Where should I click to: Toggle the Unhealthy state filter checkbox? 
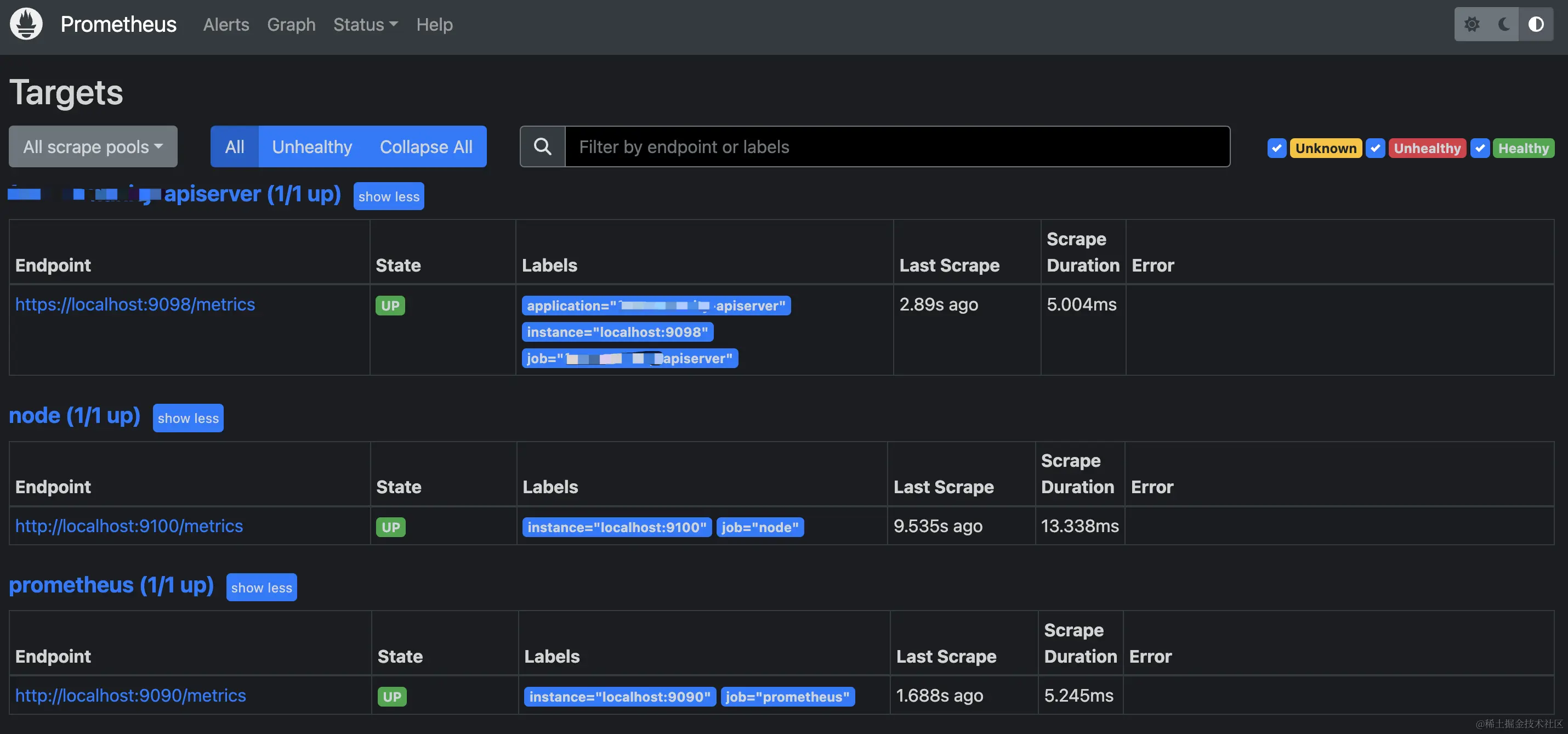tap(1375, 148)
